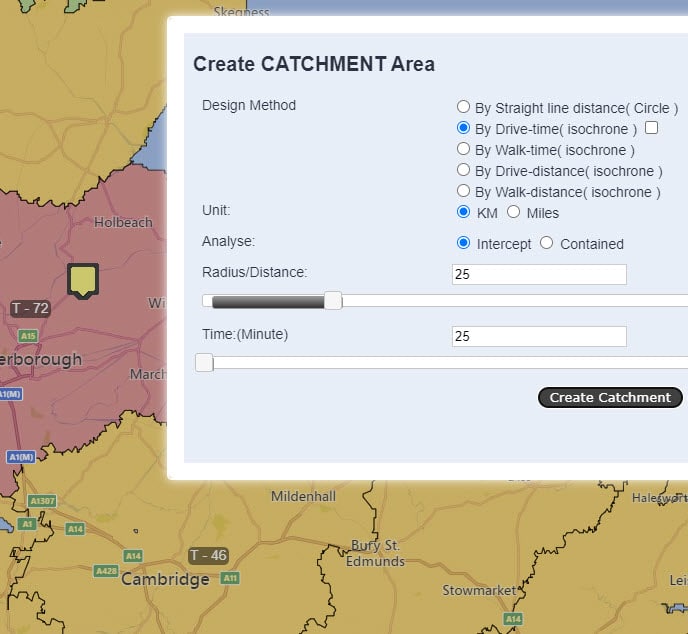Click the Time (Minute) slider handle

click(x=204, y=362)
